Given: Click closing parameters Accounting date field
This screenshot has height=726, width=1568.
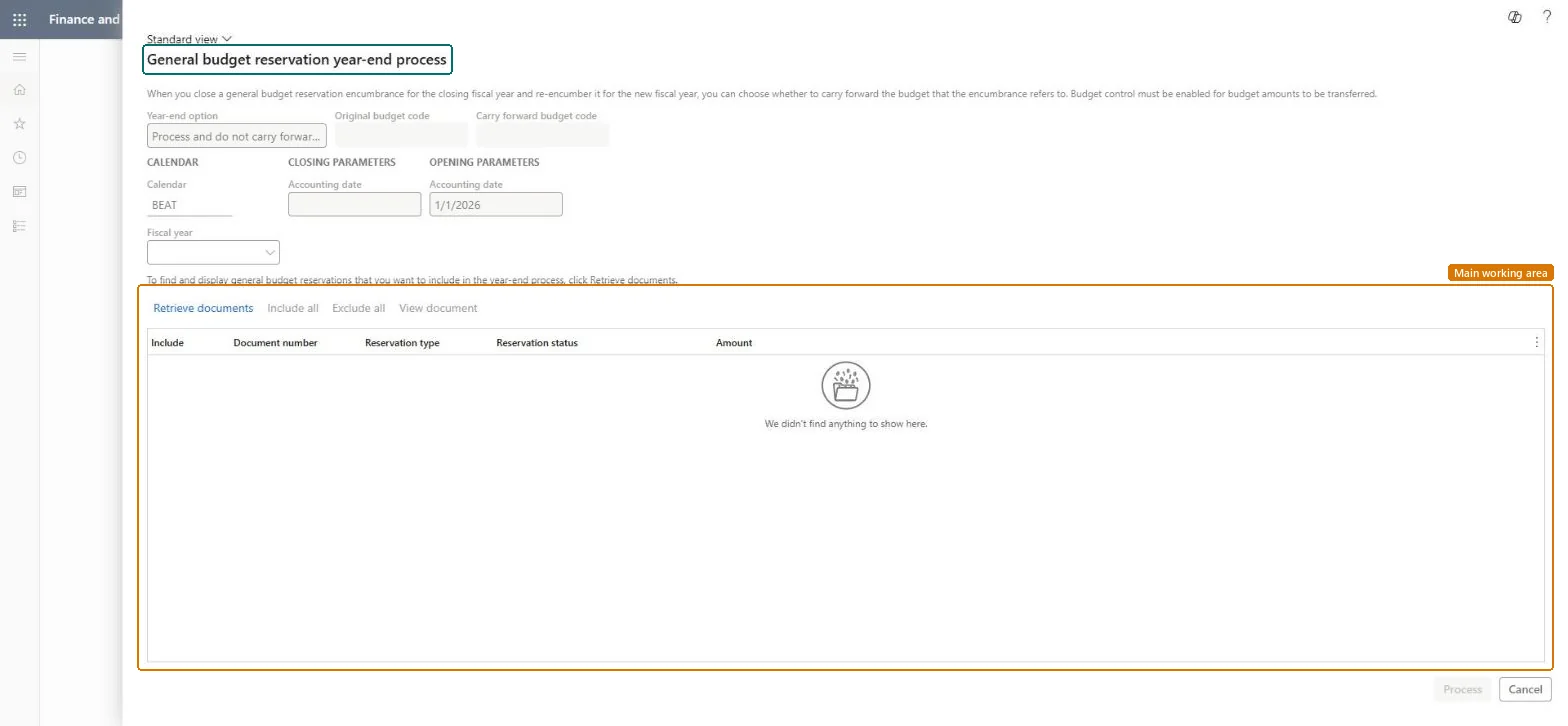Looking at the screenshot, I should click(354, 204).
